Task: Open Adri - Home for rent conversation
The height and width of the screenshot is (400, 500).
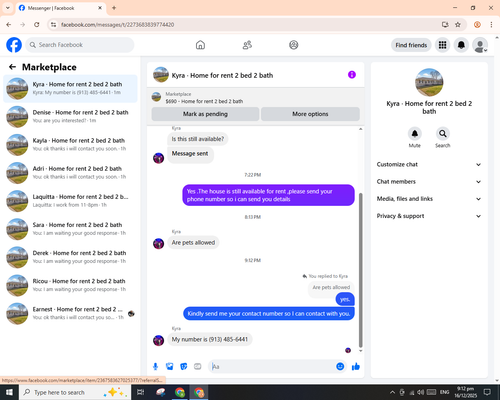Action: pyautogui.click(x=70, y=173)
